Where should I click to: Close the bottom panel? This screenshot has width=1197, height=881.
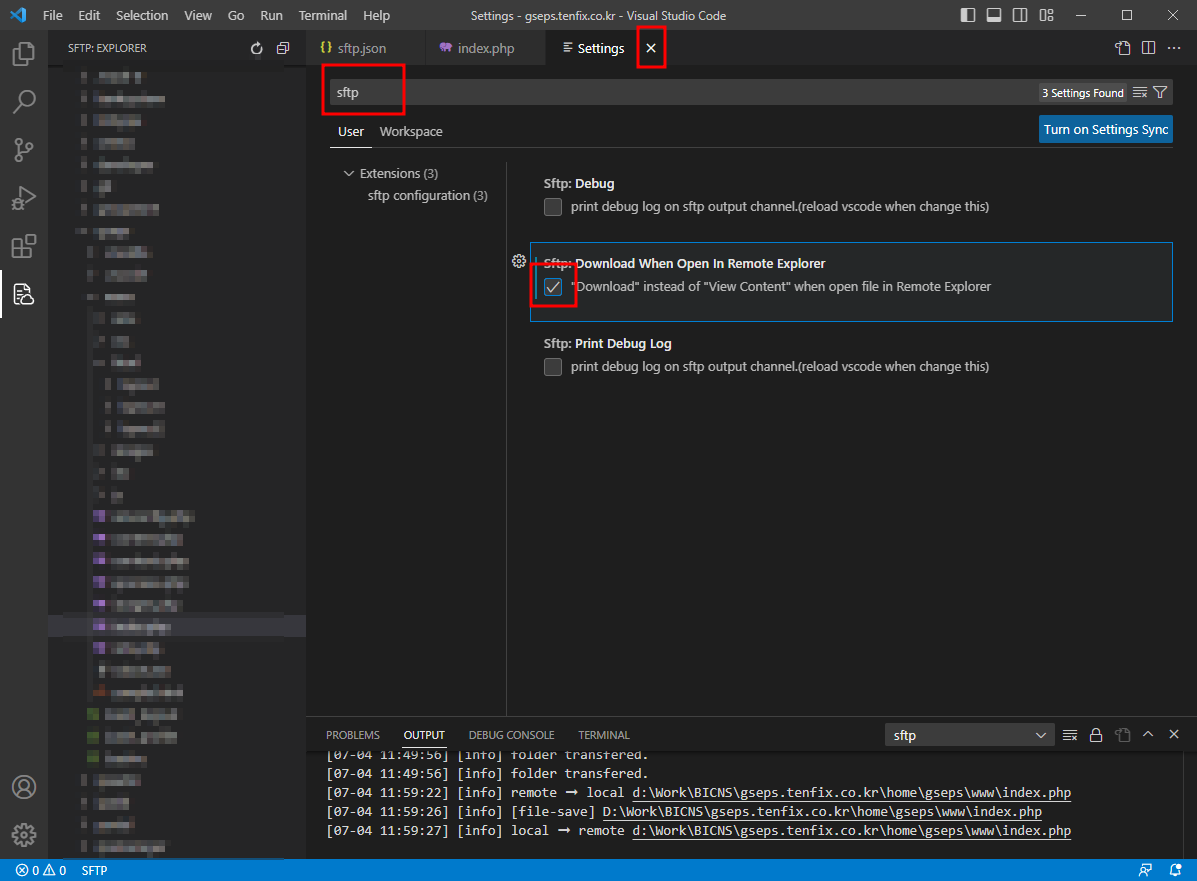point(1174,734)
